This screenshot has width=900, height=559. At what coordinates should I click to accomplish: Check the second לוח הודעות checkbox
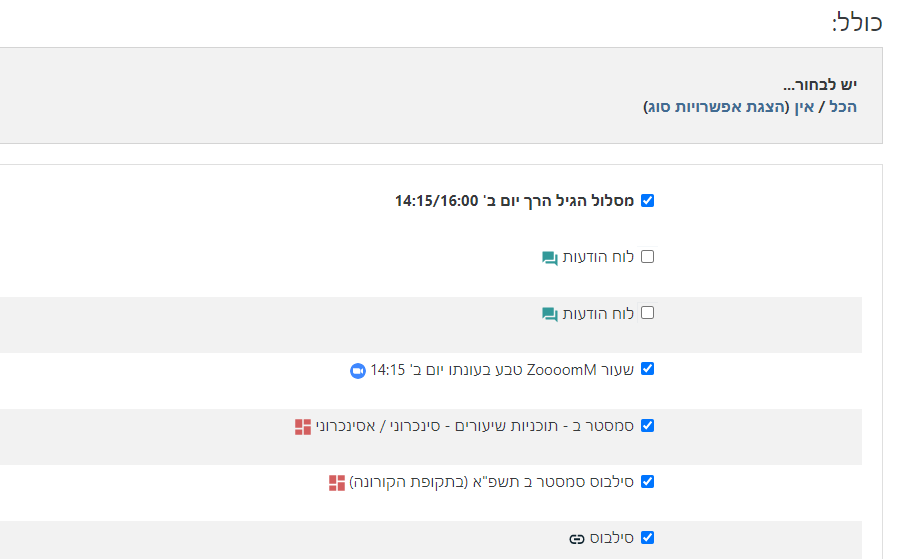click(x=647, y=313)
